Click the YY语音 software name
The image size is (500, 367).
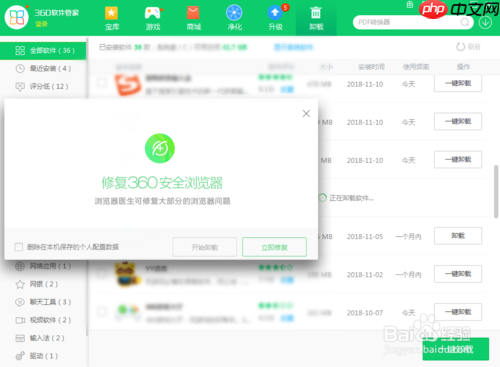[156, 268]
